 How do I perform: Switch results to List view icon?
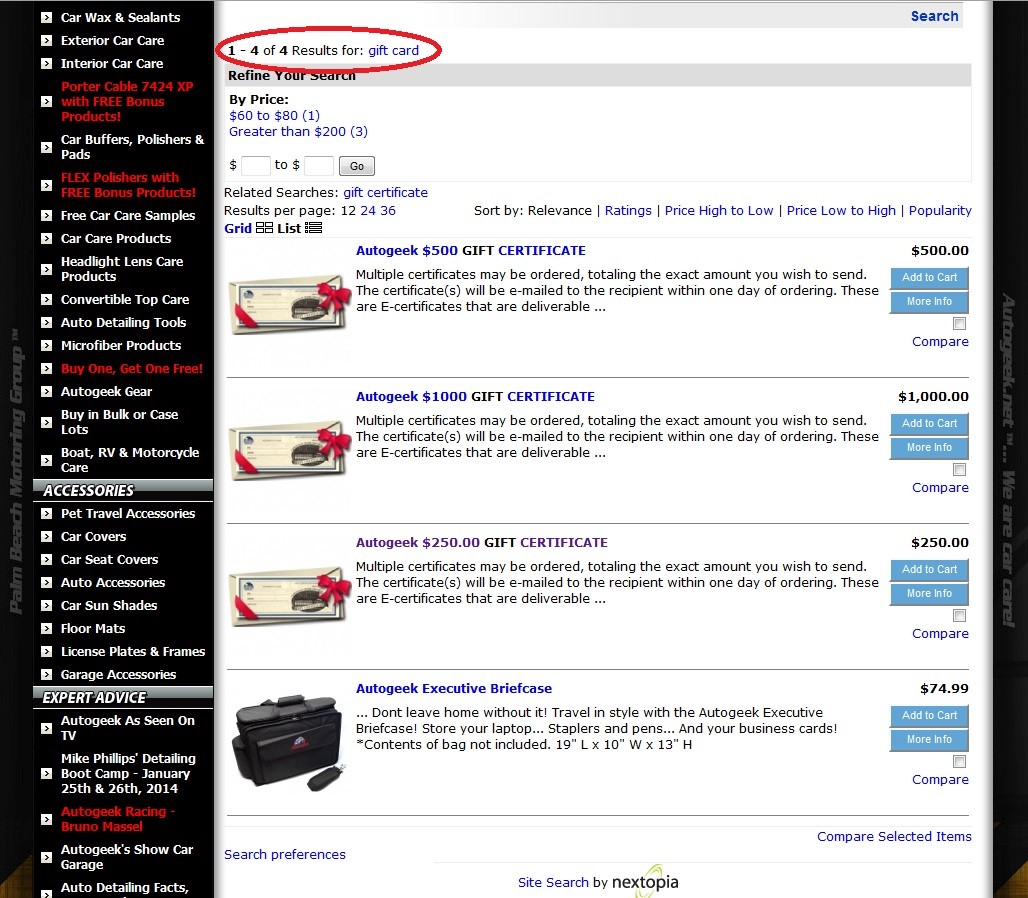[313, 227]
